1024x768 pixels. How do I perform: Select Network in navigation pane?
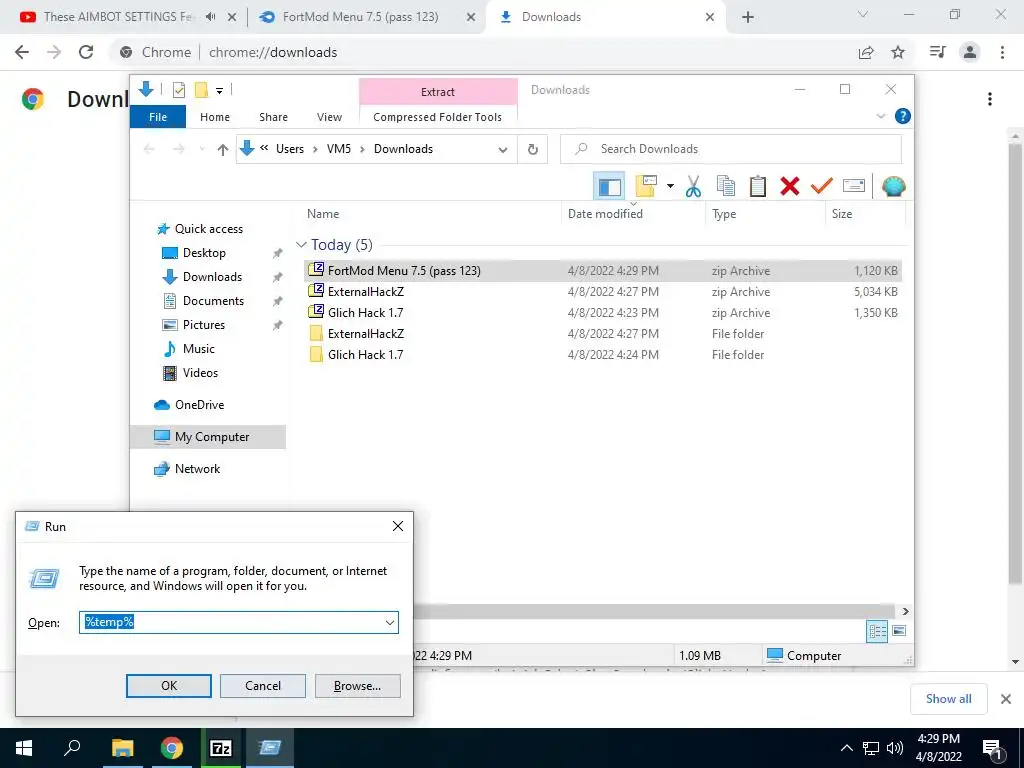197,469
